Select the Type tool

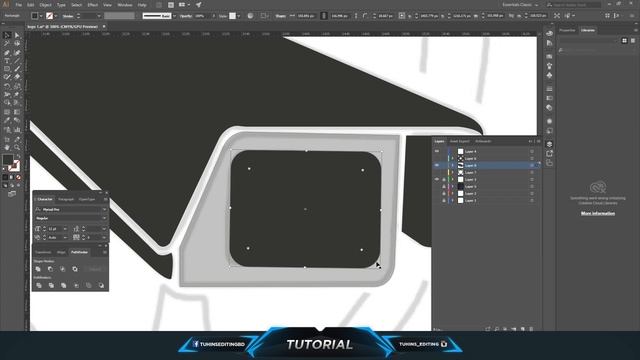7,61
